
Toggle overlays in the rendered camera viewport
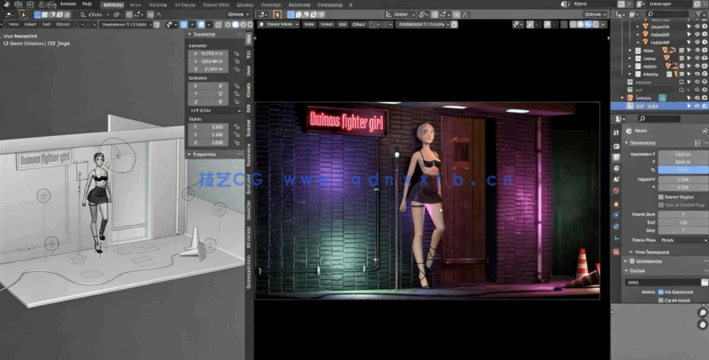pyautogui.click(x=547, y=24)
